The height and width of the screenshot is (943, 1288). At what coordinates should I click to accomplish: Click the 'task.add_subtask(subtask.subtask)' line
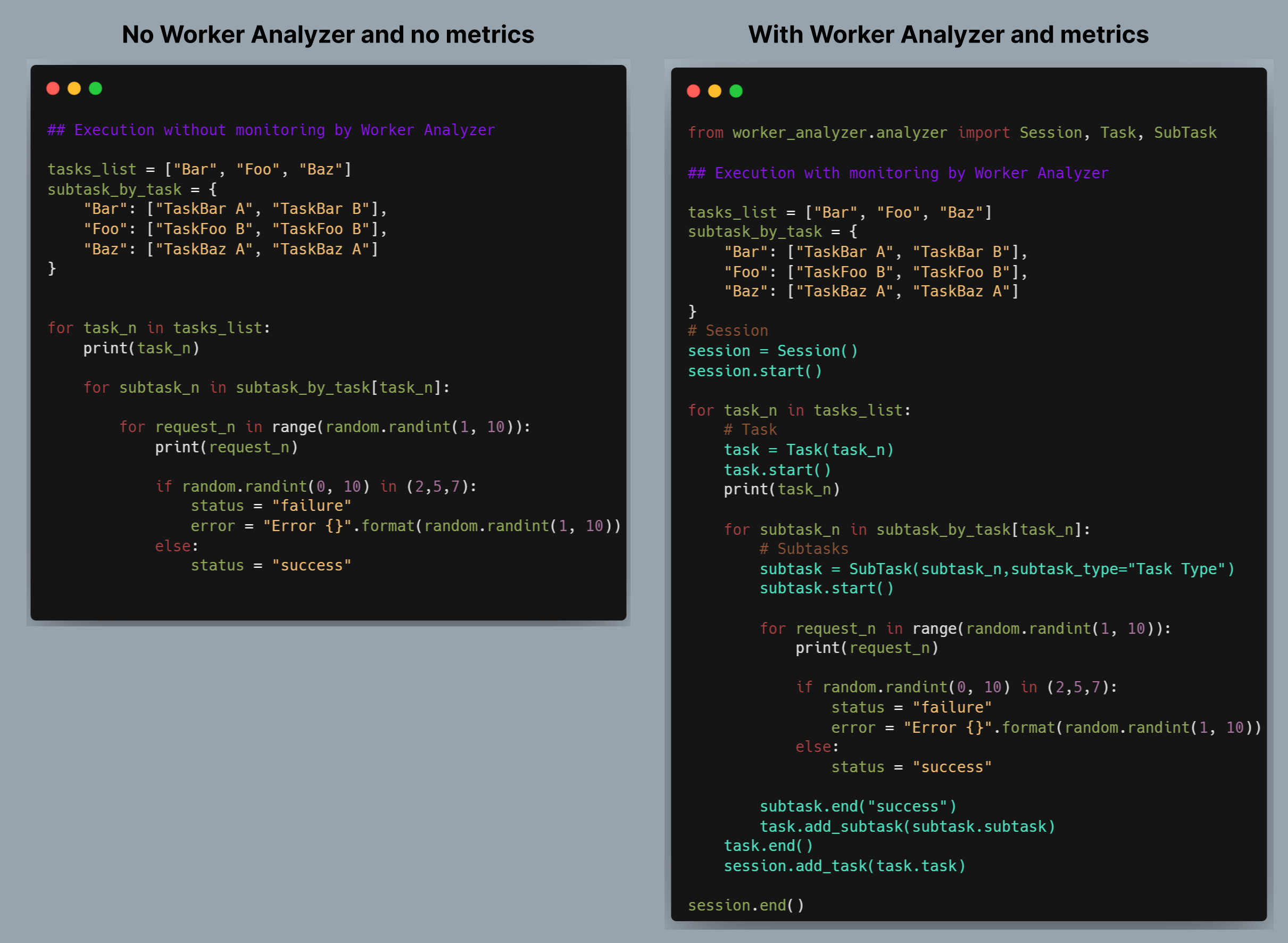(907, 826)
